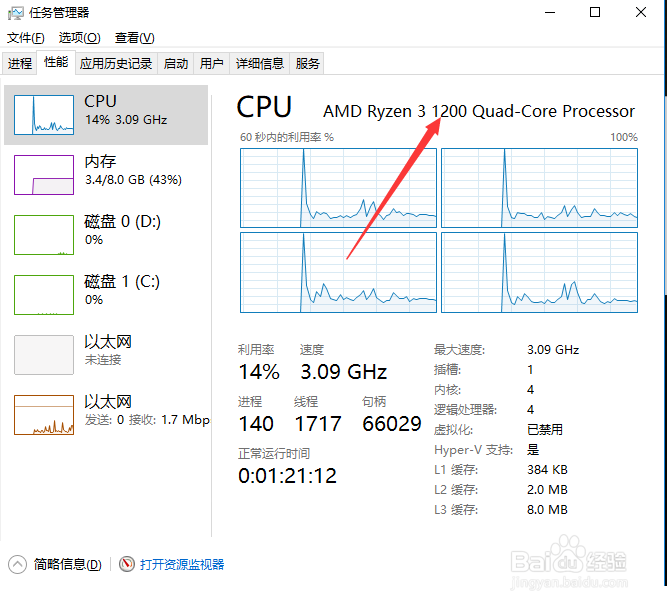This screenshot has height=606, width=667.
Task: Switch to the 启动 tab
Action: pyautogui.click(x=176, y=63)
